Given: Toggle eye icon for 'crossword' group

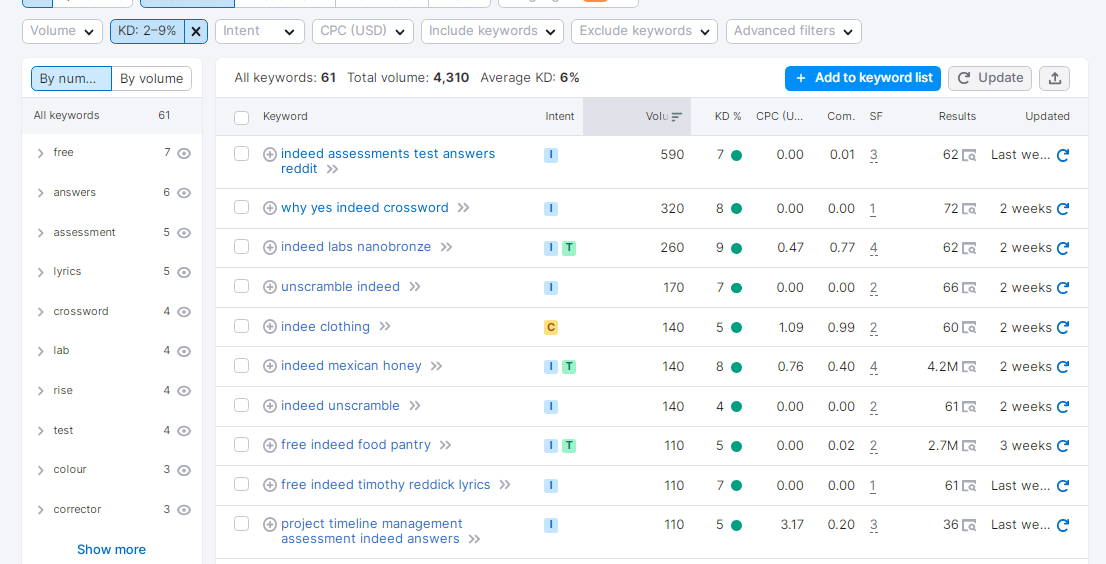Looking at the screenshot, I should (184, 312).
